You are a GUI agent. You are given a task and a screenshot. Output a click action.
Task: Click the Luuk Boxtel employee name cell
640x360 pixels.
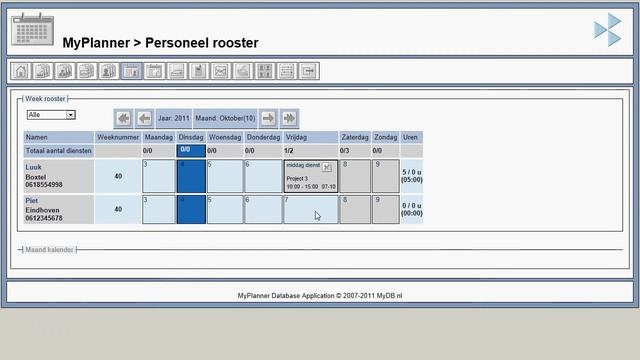[59, 176]
